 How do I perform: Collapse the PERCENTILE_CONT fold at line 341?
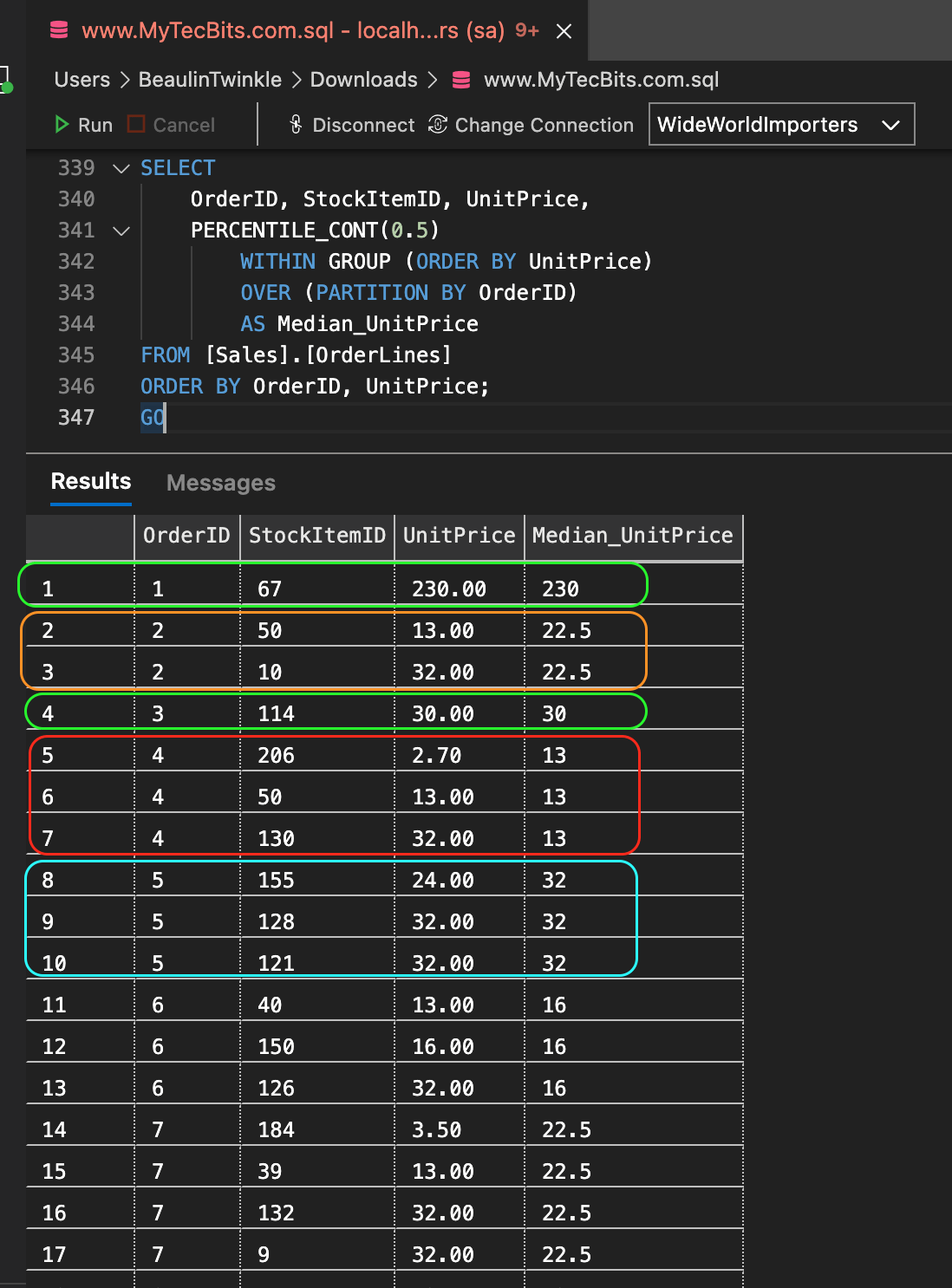point(121,231)
